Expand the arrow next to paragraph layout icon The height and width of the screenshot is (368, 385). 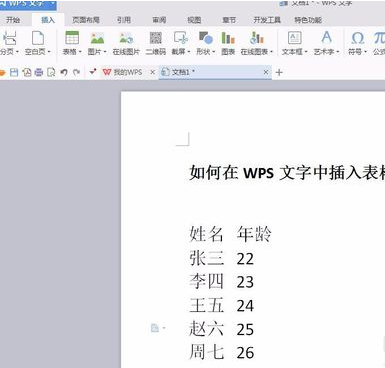(x=164, y=328)
